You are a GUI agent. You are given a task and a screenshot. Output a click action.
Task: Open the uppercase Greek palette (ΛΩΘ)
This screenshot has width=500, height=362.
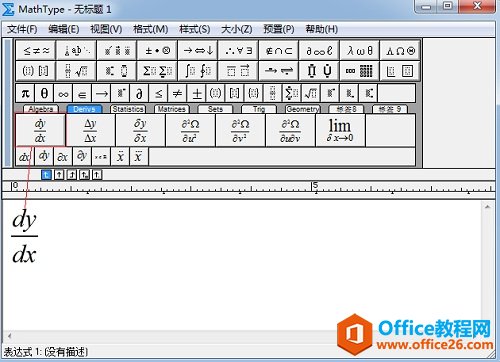pos(400,50)
